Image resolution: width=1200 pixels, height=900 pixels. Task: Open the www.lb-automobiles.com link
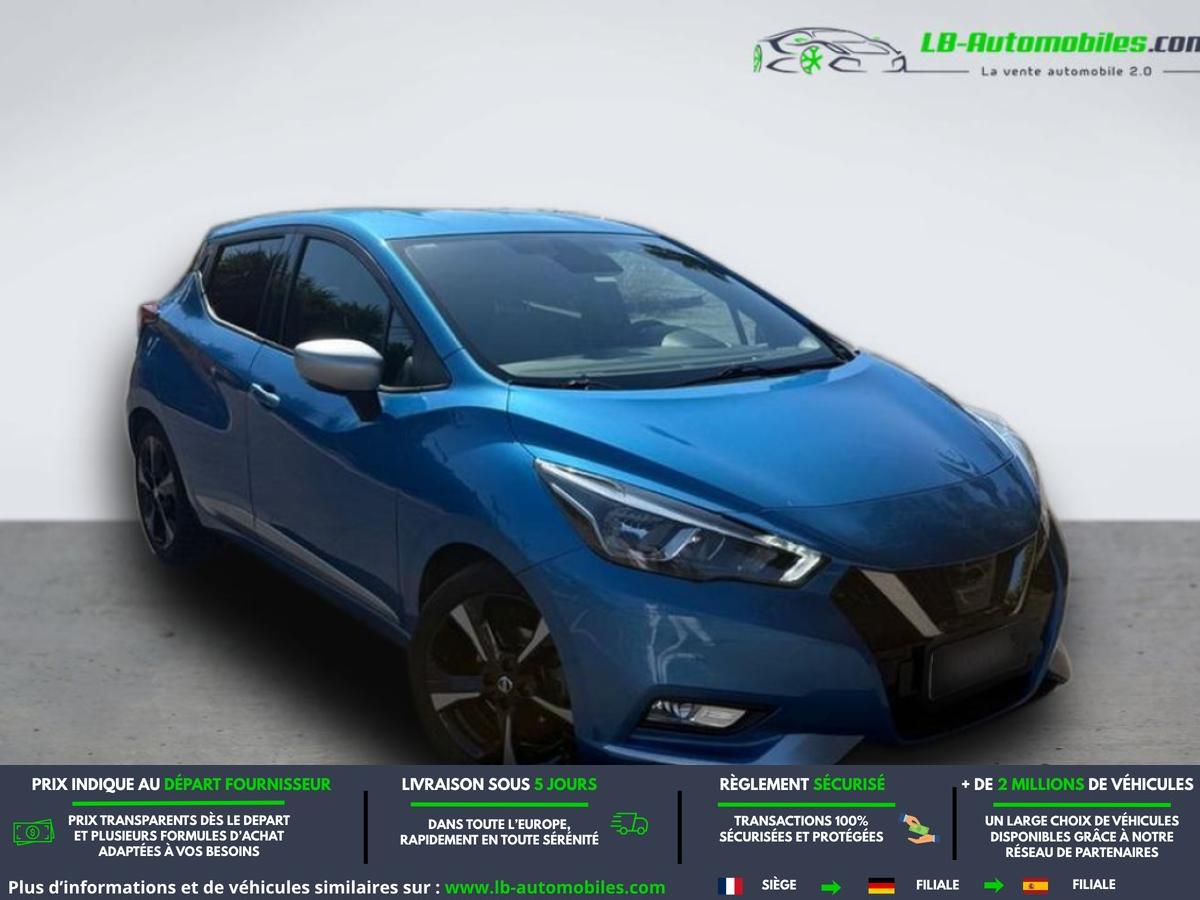coord(555,887)
